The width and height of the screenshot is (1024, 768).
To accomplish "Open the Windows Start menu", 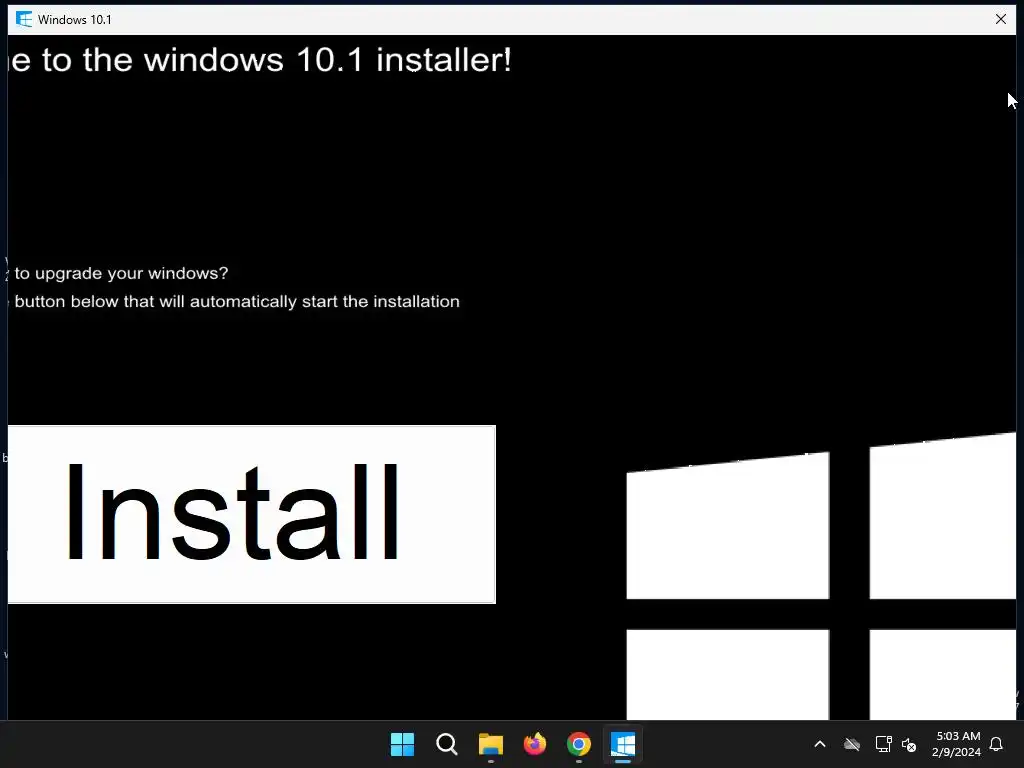I will [x=402, y=744].
